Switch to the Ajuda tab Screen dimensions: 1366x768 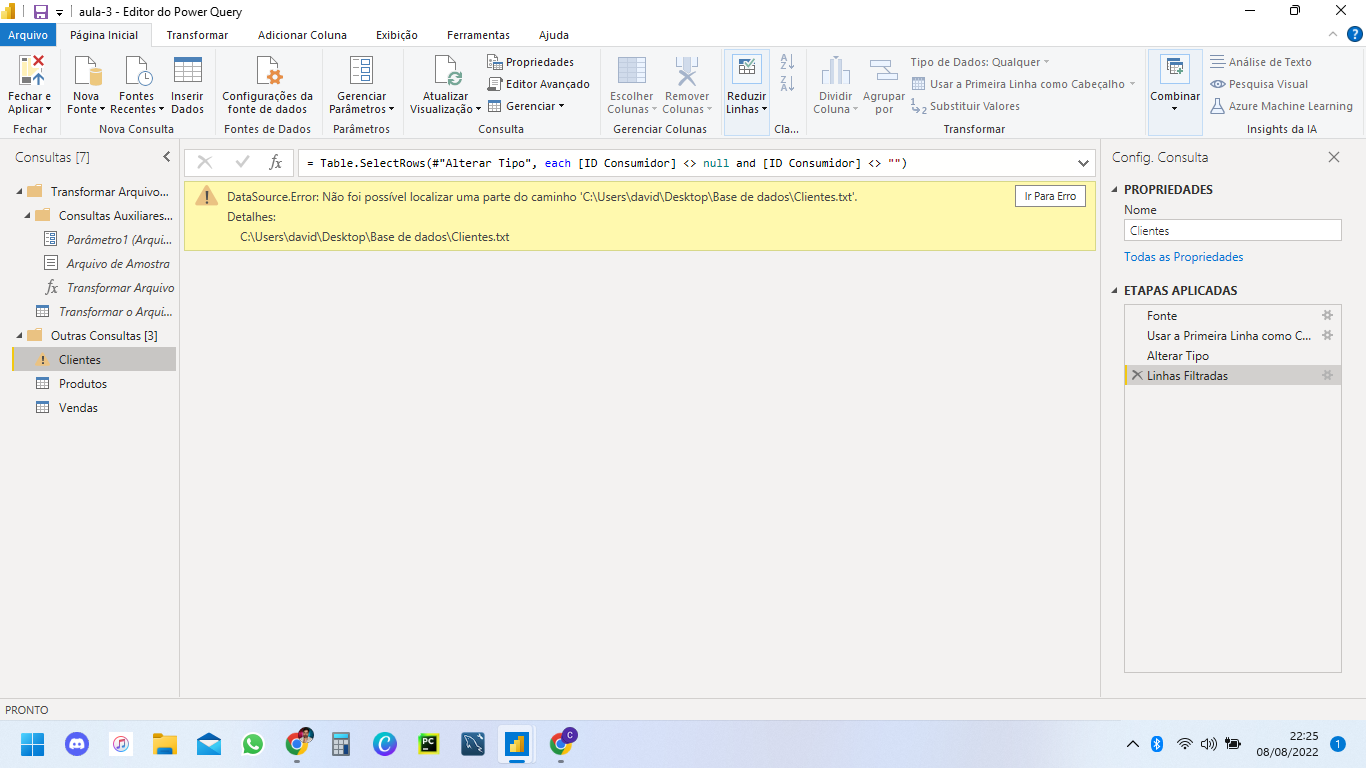(x=554, y=35)
